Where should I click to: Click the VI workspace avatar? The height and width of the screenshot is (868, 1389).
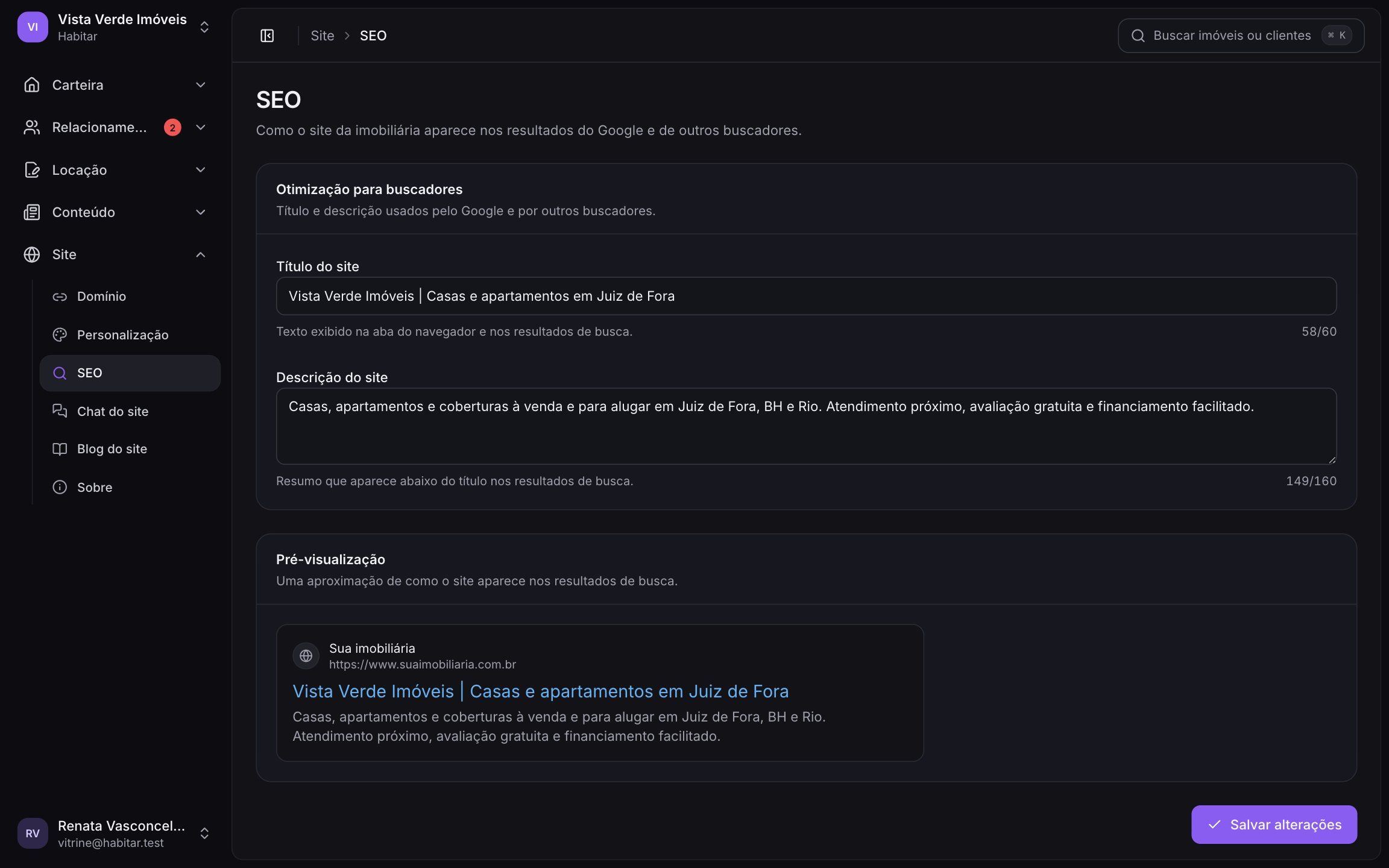[33, 27]
